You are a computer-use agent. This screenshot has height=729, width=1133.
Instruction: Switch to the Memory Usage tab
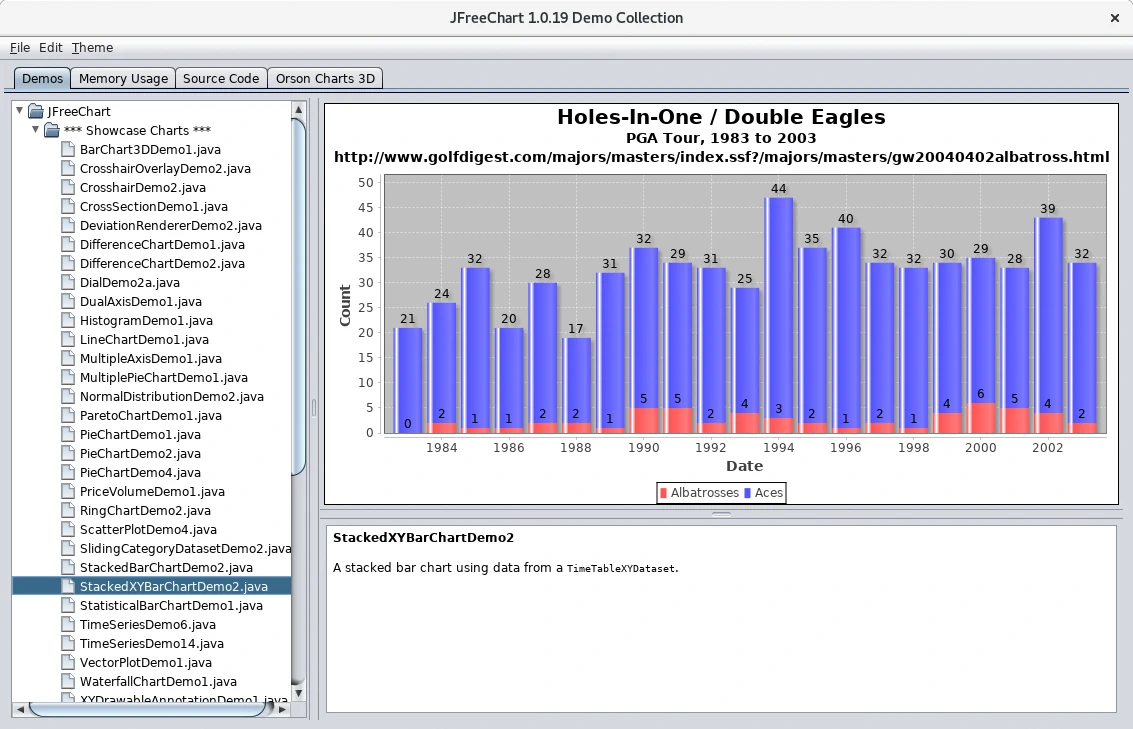123,78
